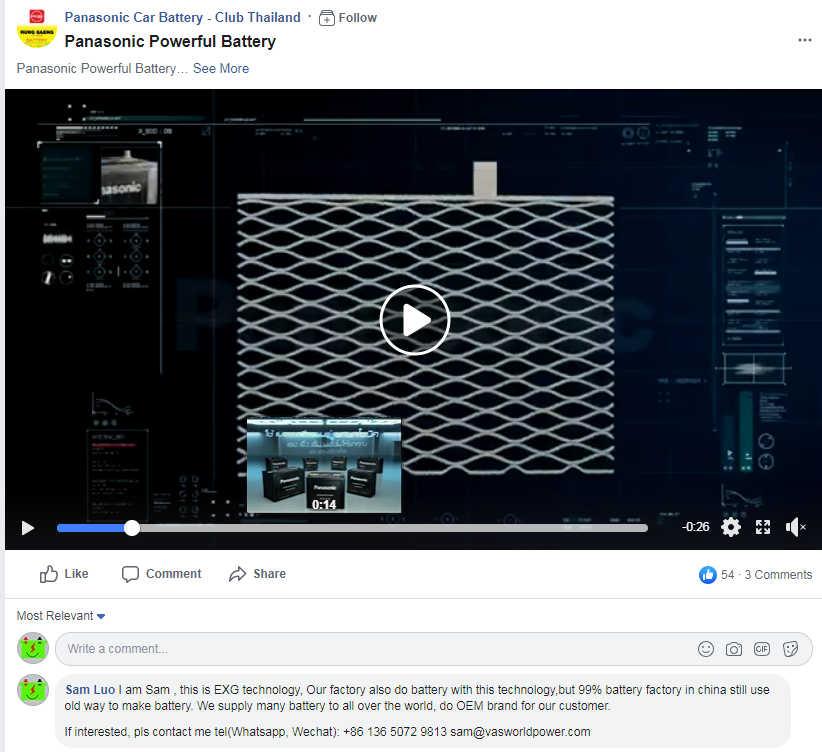
Task: Click Sam Luo's comment avatar
Action: click(33, 690)
